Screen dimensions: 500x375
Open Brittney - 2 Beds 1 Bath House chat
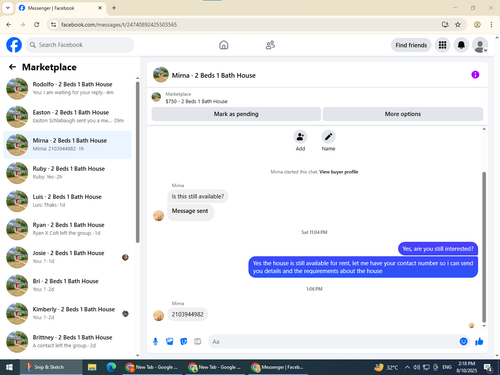tap(67, 341)
